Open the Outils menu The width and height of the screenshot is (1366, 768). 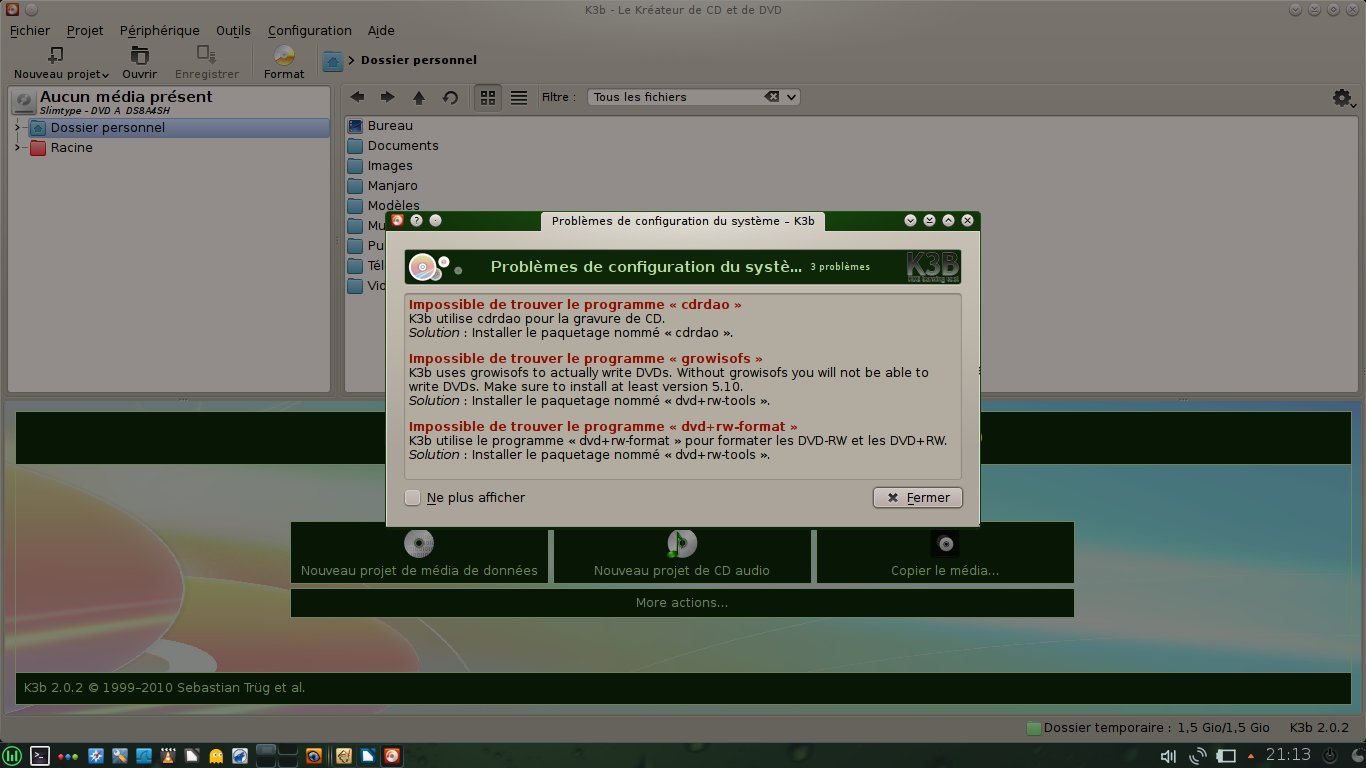[x=234, y=30]
